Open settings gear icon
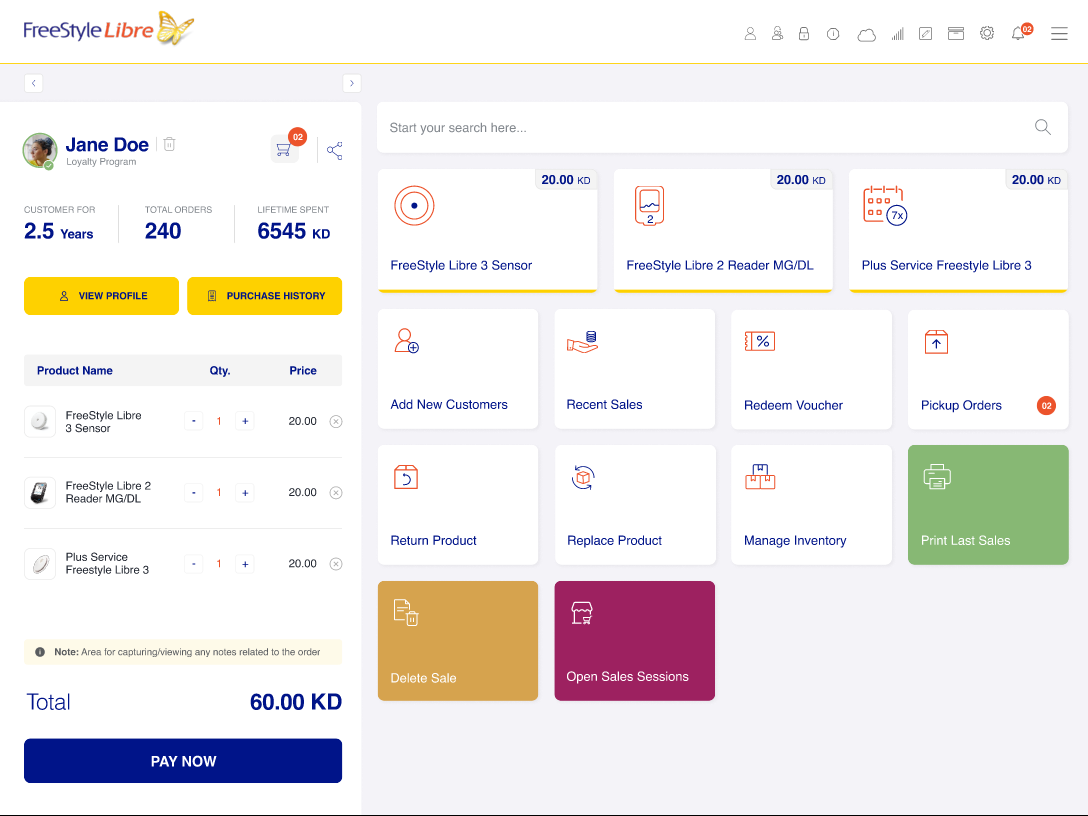This screenshot has height=816, width=1088. (x=987, y=33)
